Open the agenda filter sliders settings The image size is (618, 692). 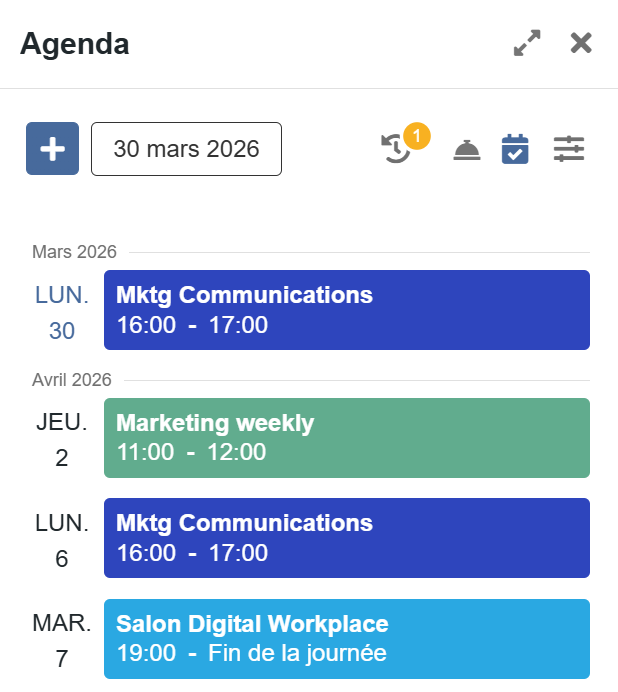click(x=569, y=150)
